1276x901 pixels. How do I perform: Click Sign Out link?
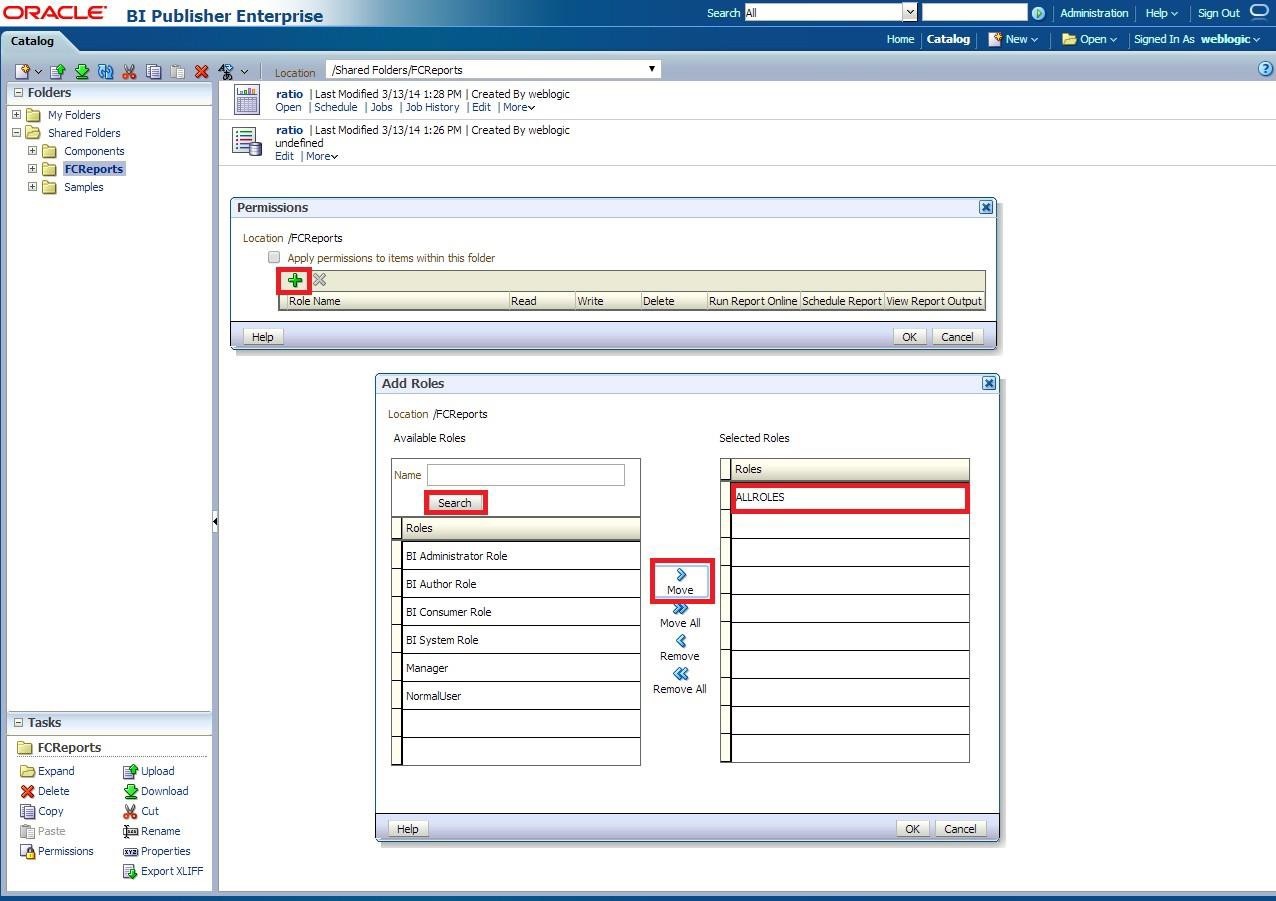pyautogui.click(x=1218, y=13)
